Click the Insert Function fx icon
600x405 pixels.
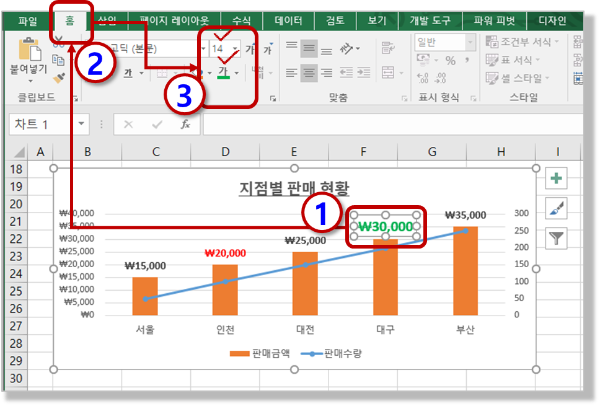click(x=185, y=124)
